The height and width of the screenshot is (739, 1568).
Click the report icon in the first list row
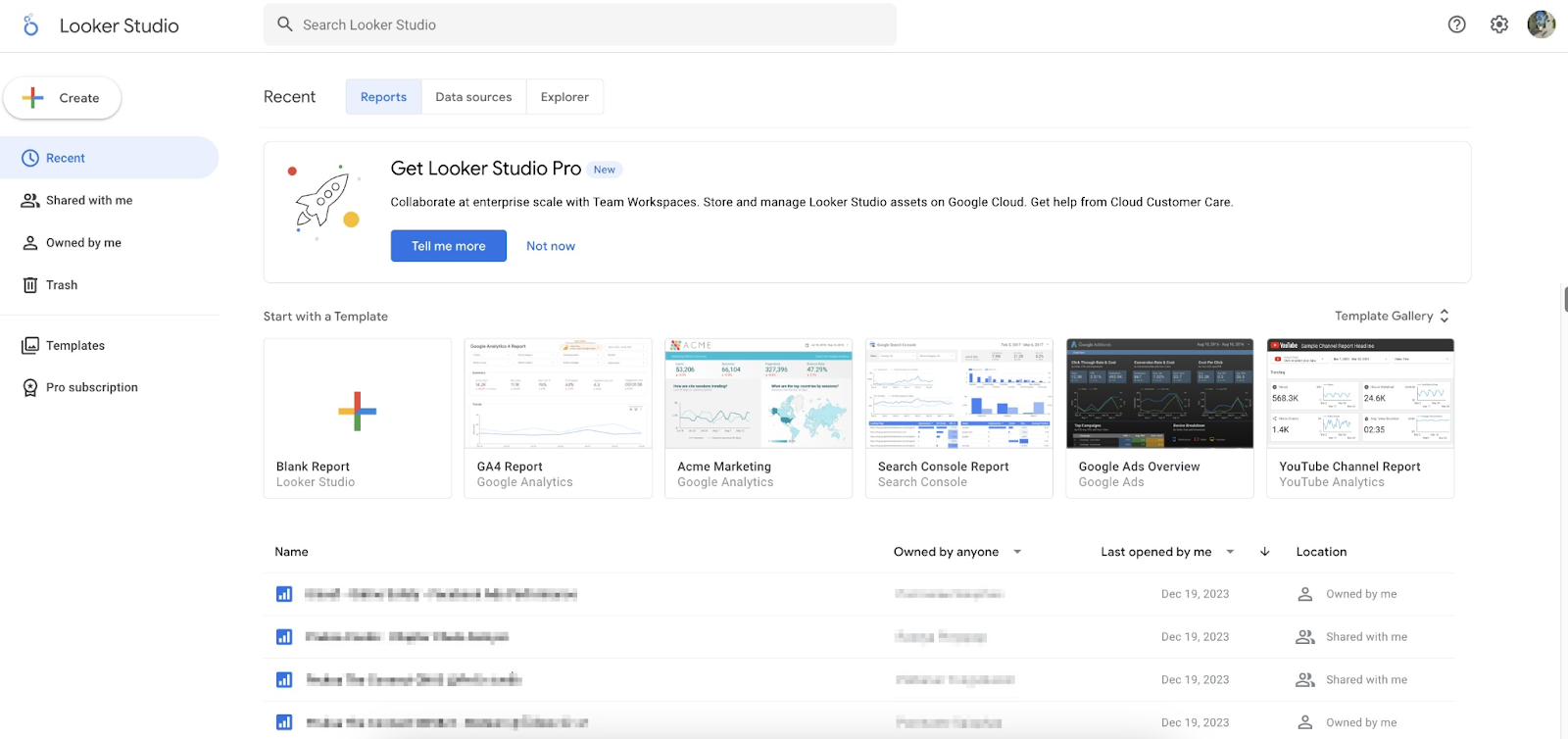click(x=284, y=594)
